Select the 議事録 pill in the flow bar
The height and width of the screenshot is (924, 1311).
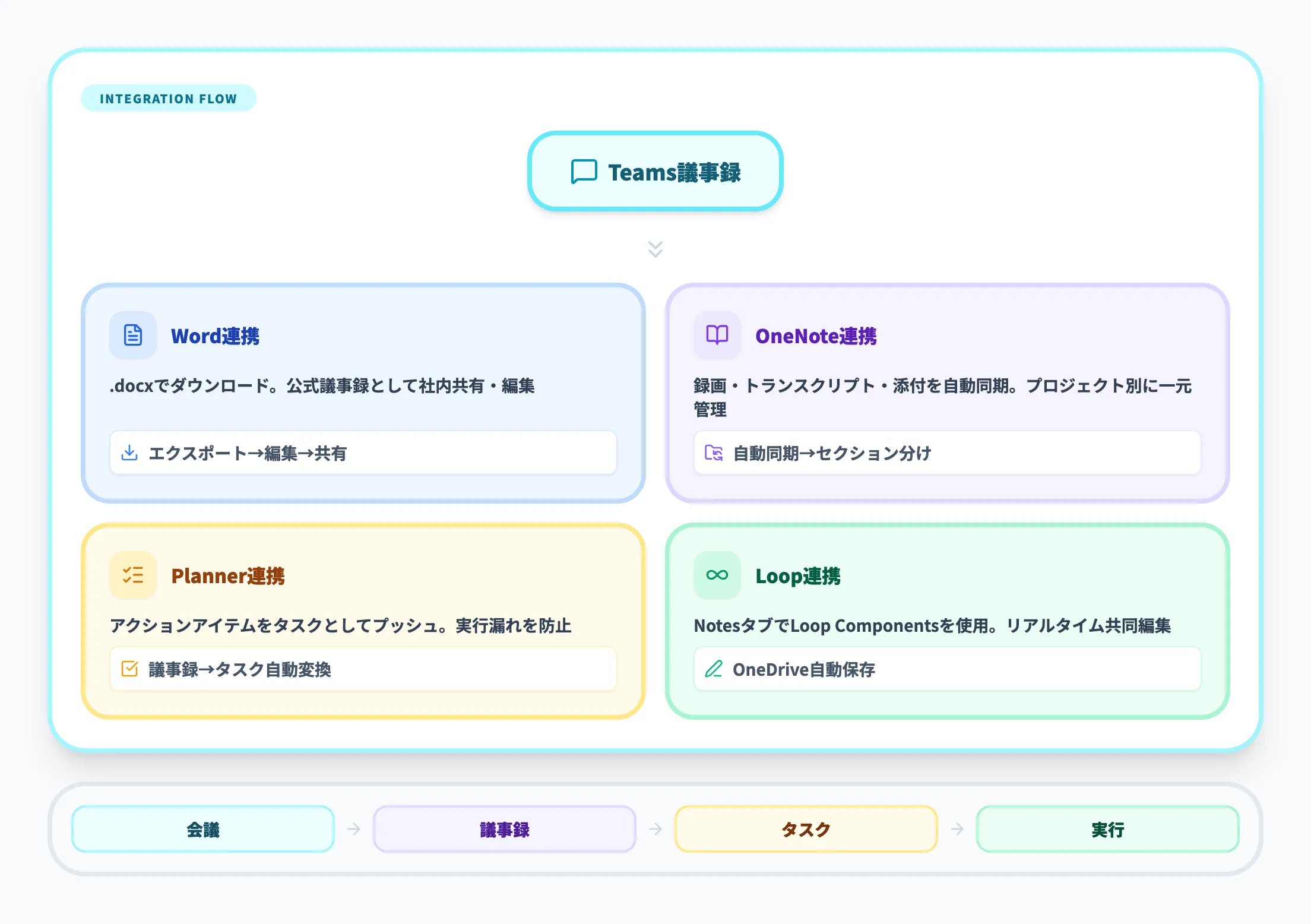click(x=505, y=828)
